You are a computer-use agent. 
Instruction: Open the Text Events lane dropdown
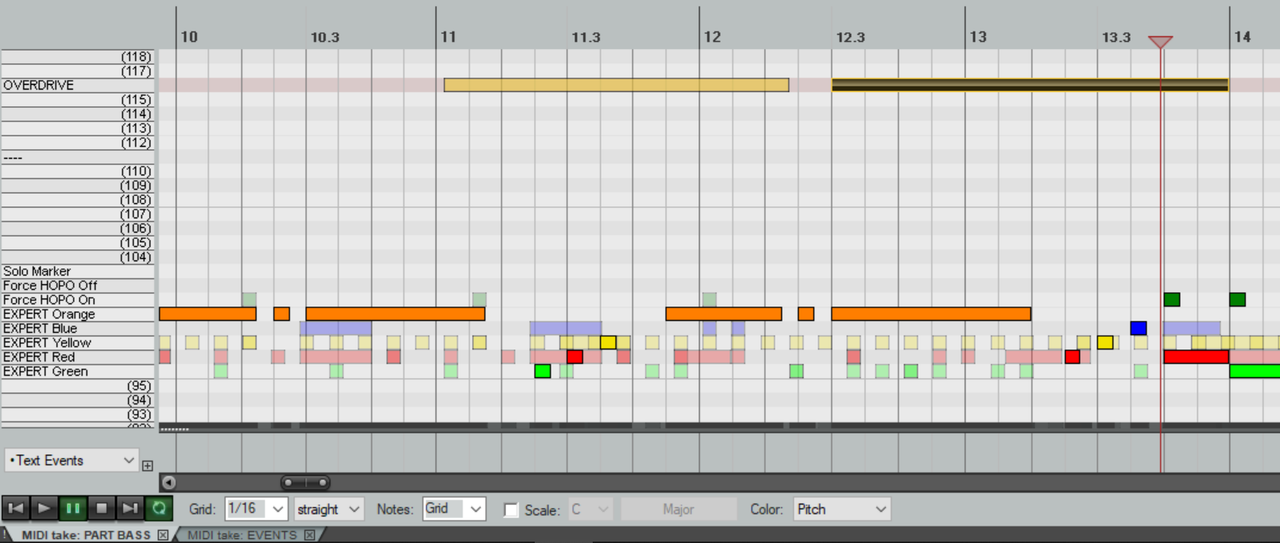[70, 460]
